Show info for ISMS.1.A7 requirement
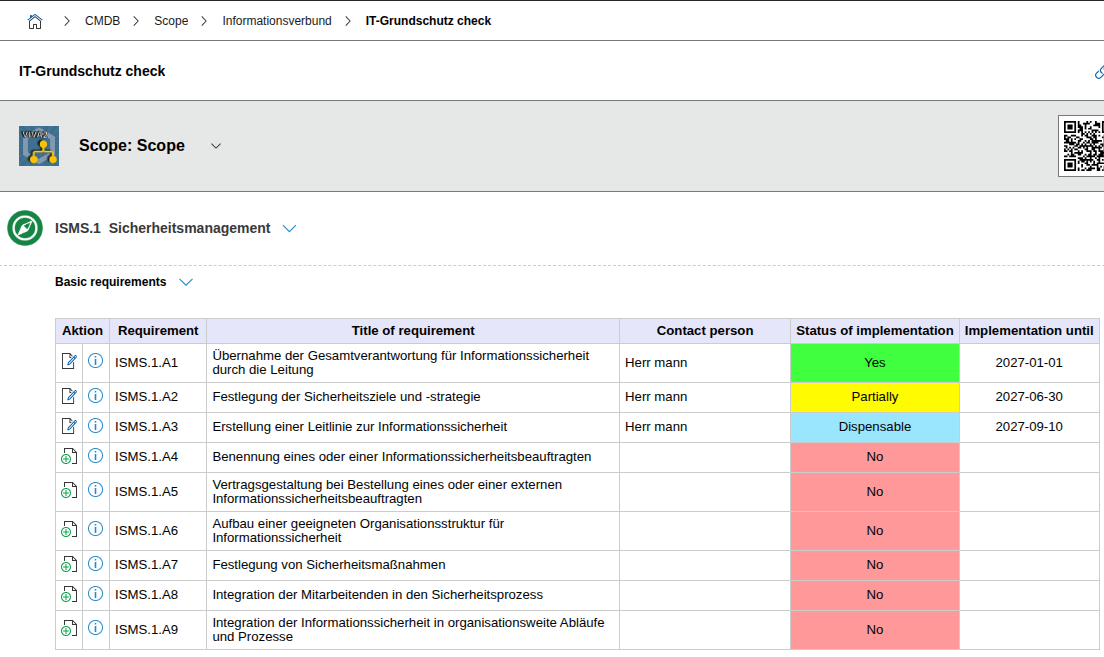The height and width of the screenshot is (657, 1104). click(96, 564)
